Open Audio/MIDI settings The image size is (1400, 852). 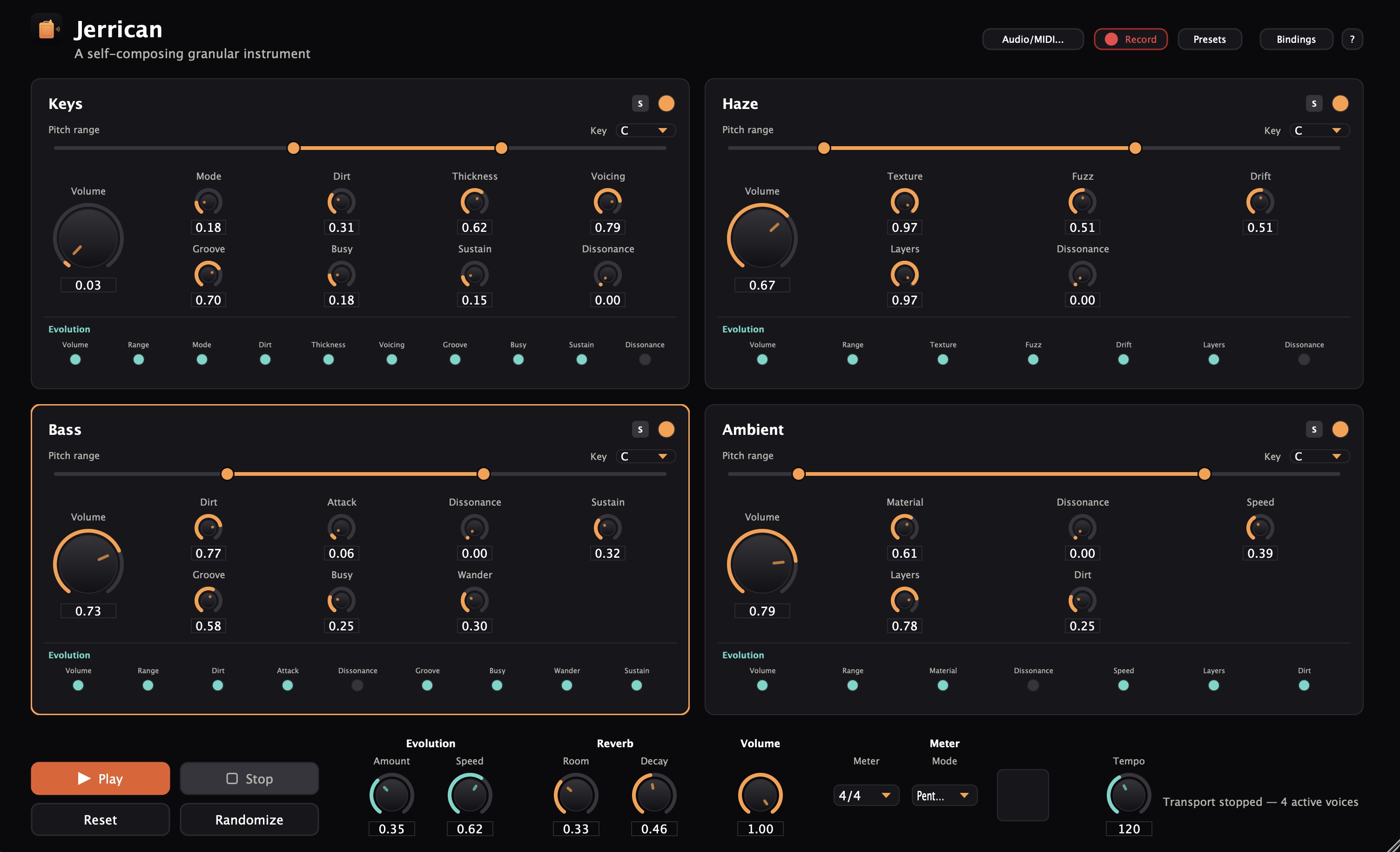[1032, 39]
